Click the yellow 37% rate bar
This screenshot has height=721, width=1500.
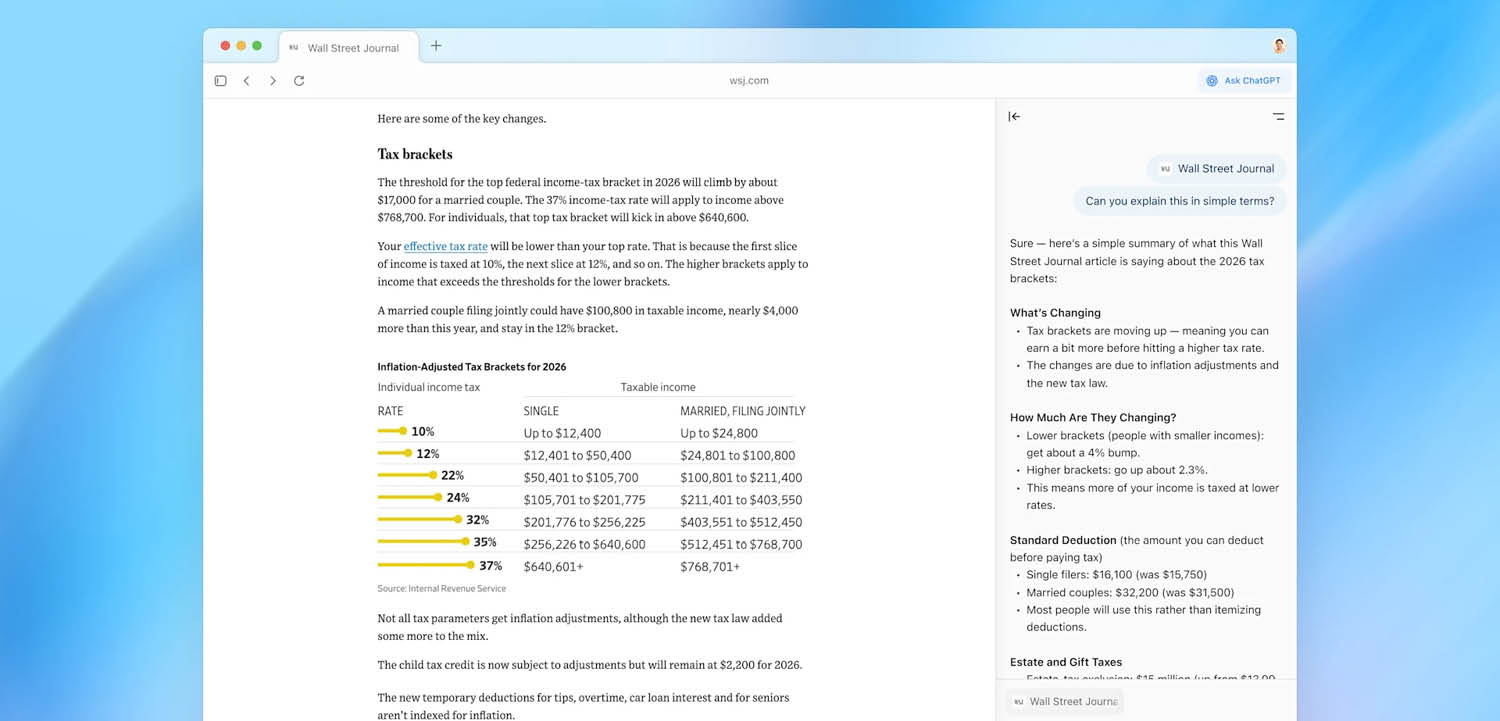(423, 564)
